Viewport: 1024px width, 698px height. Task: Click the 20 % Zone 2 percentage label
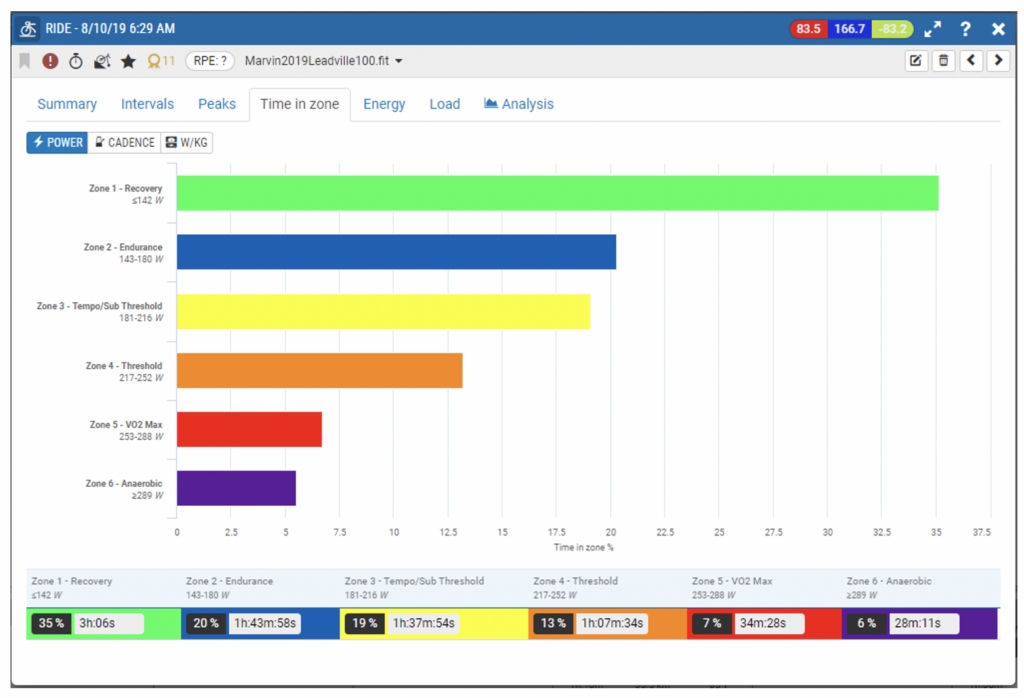[206, 623]
